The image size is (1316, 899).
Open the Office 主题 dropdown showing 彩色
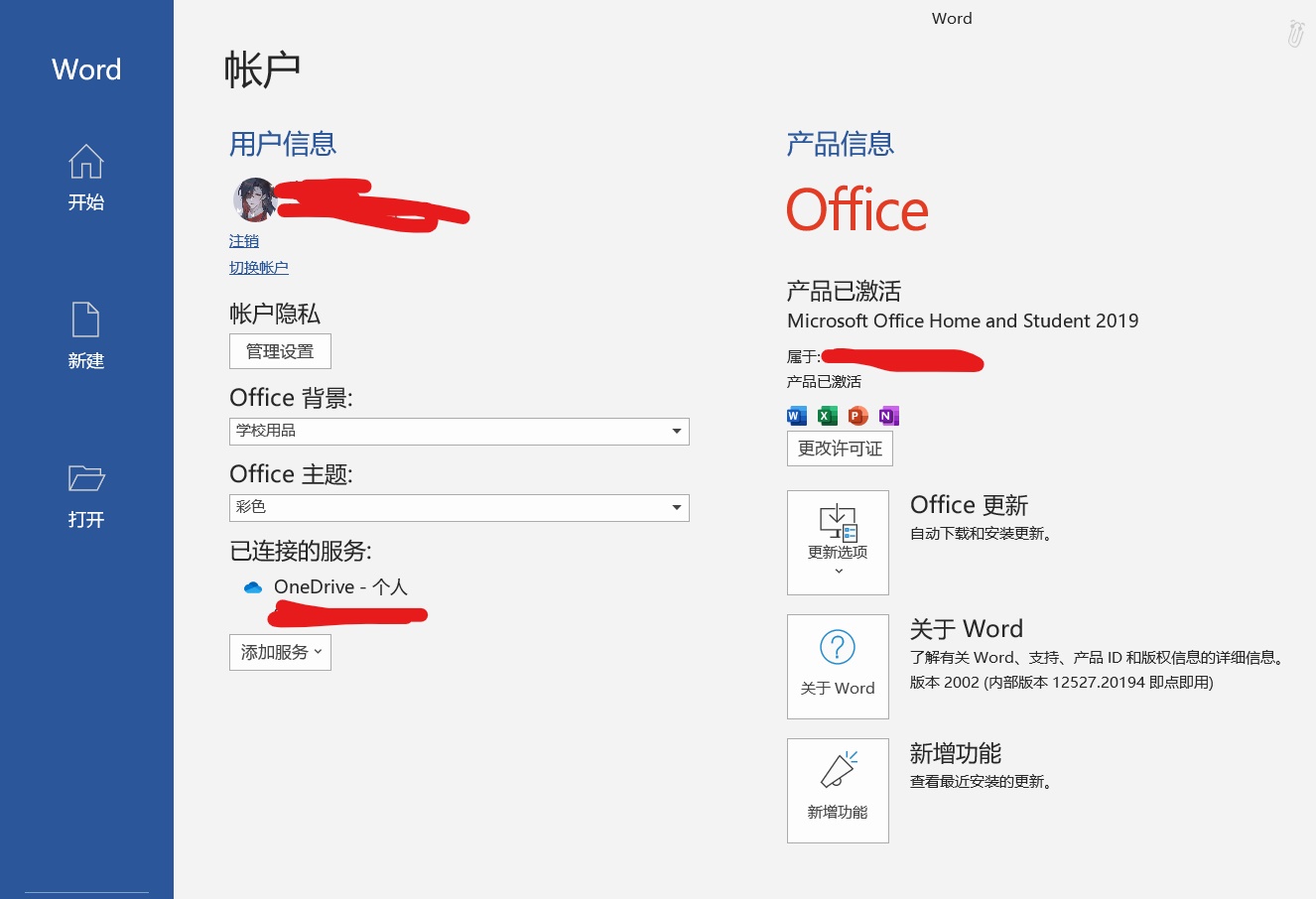460,507
